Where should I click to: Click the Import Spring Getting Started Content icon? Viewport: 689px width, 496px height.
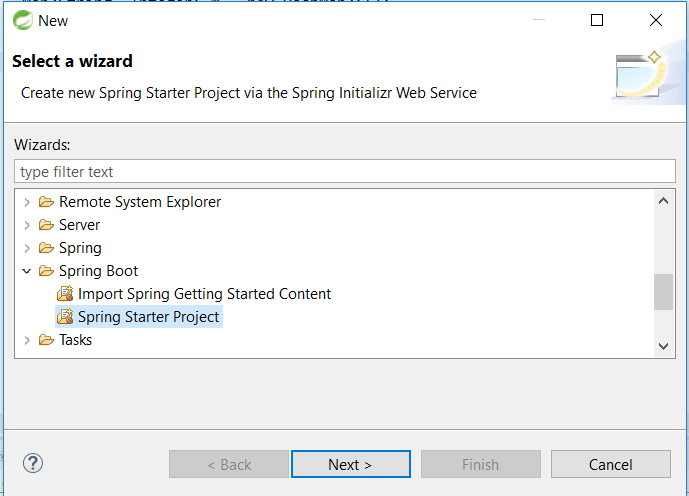[x=65, y=294]
